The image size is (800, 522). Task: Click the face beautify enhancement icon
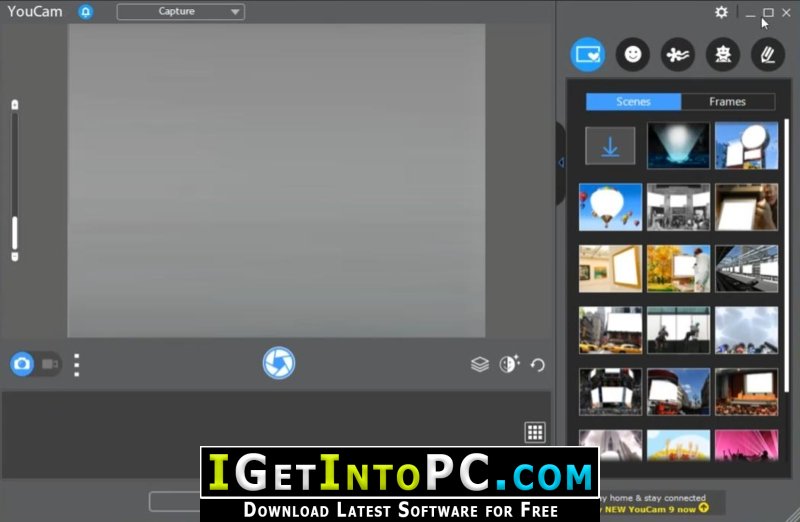(509, 364)
